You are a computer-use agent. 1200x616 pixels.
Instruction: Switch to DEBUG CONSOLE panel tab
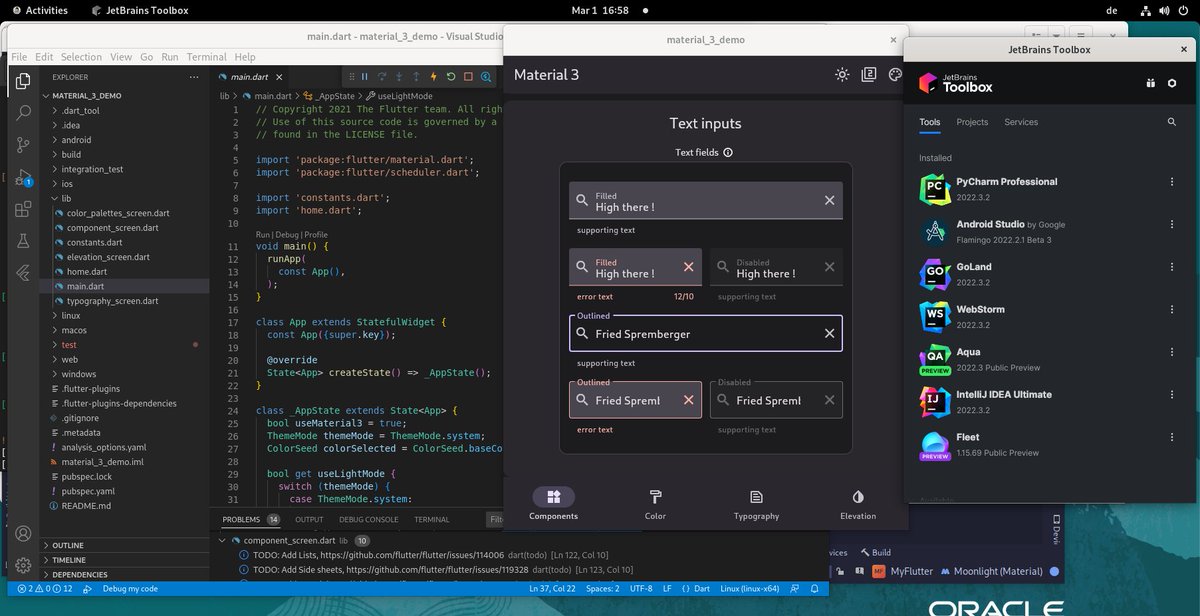368,520
